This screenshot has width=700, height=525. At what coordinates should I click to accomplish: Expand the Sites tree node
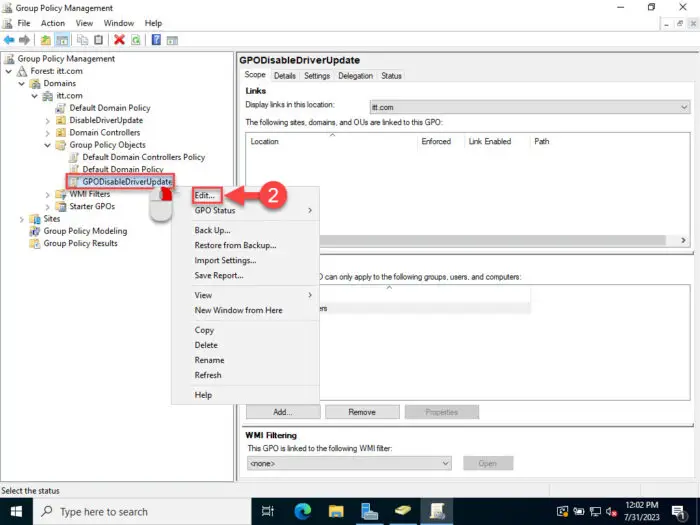tap(21, 219)
